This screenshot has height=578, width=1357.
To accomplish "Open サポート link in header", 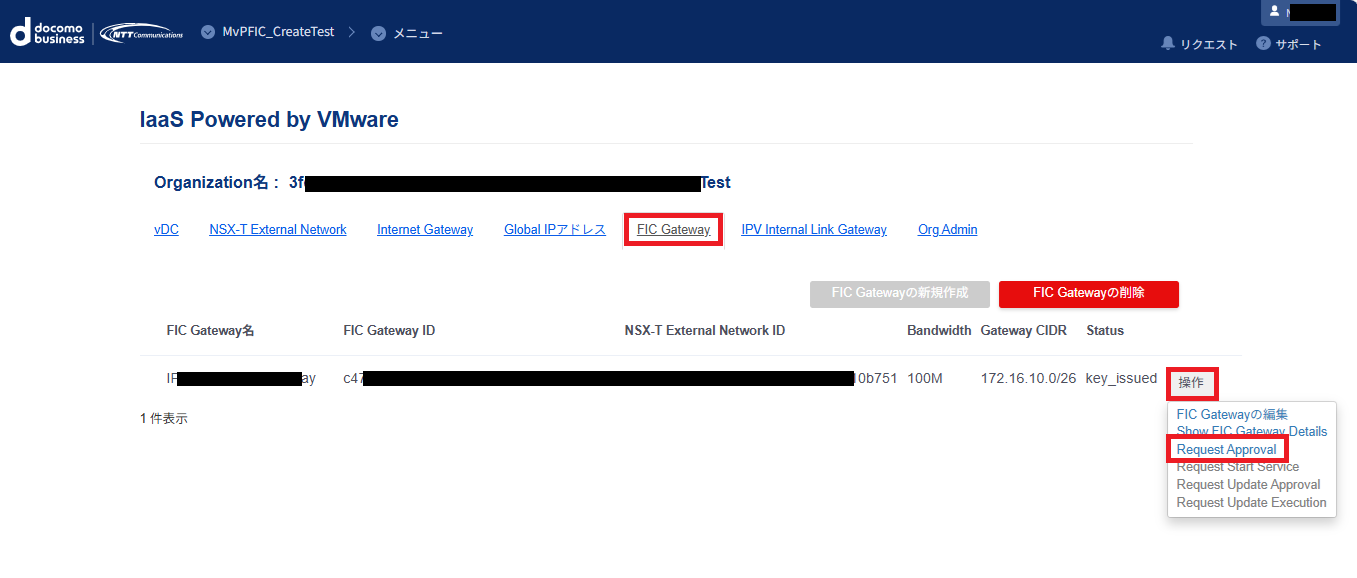I will [x=1298, y=44].
